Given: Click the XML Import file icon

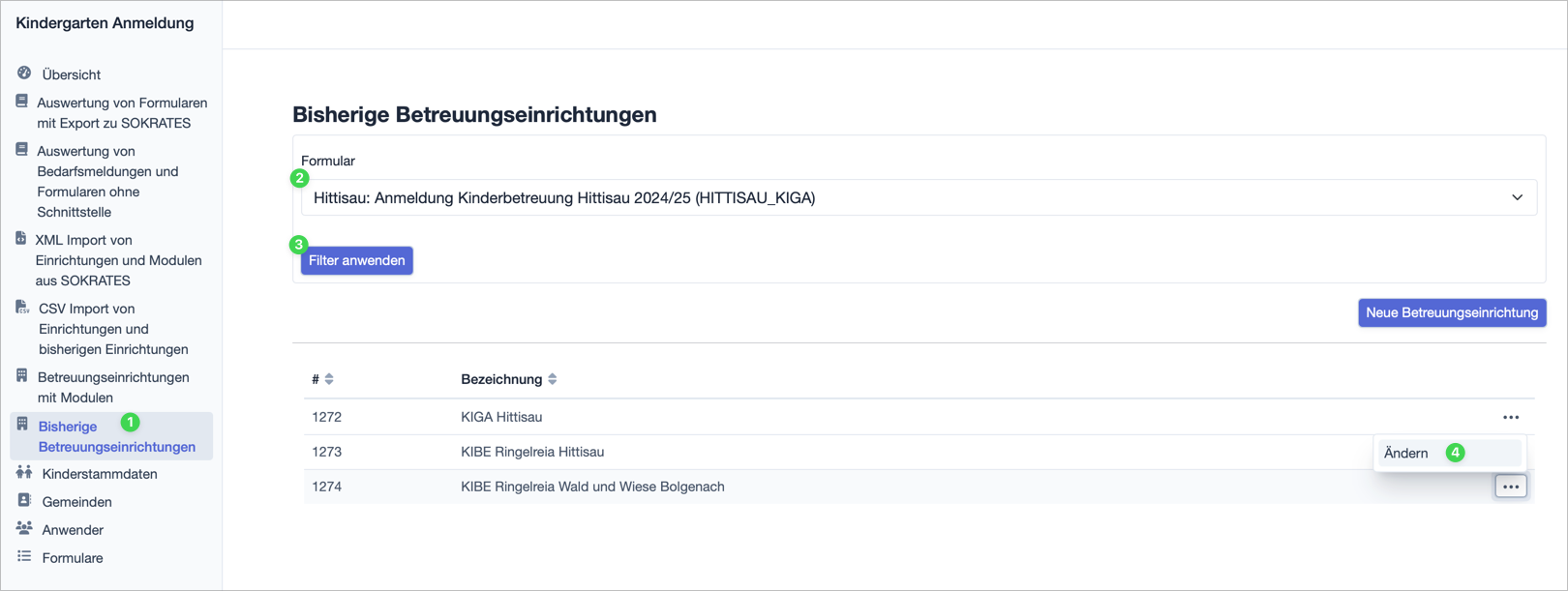Looking at the screenshot, I should (x=21, y=239).
